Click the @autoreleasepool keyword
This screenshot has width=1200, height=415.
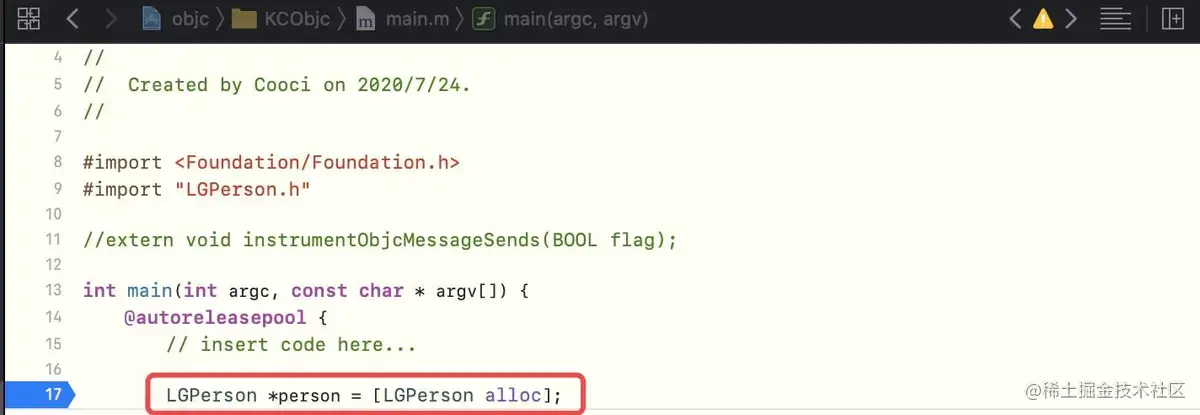pyautogui.click(x=219, y=317)
